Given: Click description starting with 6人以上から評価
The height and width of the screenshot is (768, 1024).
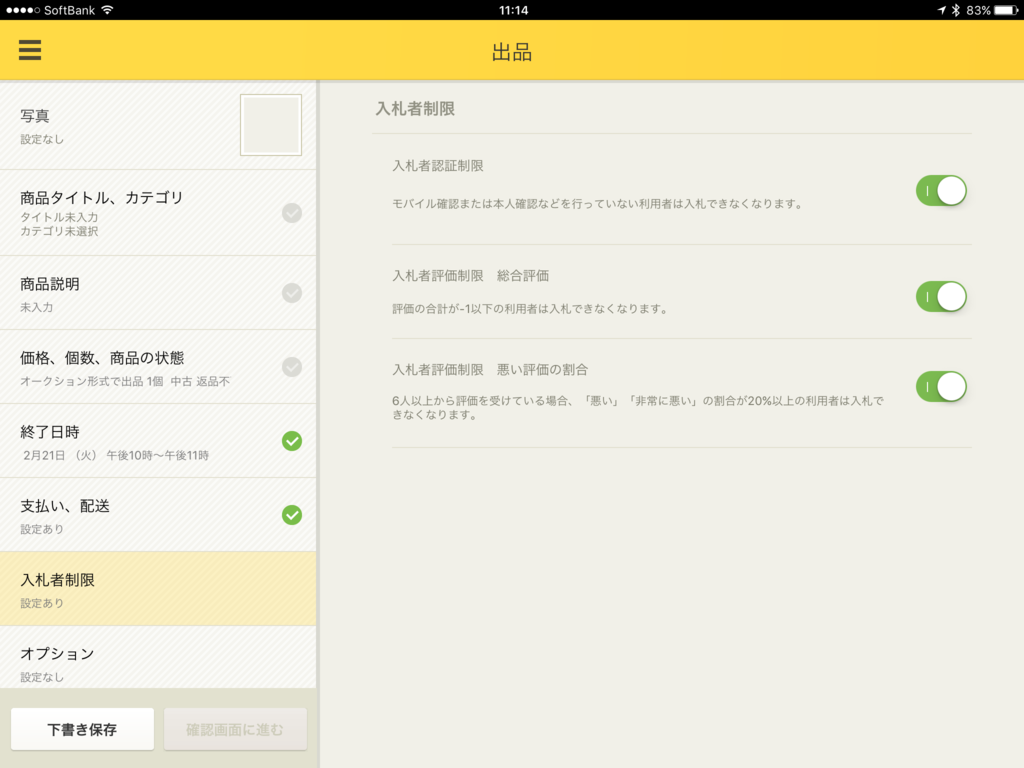Looking at the screenshot, I should tap(638, 408).
